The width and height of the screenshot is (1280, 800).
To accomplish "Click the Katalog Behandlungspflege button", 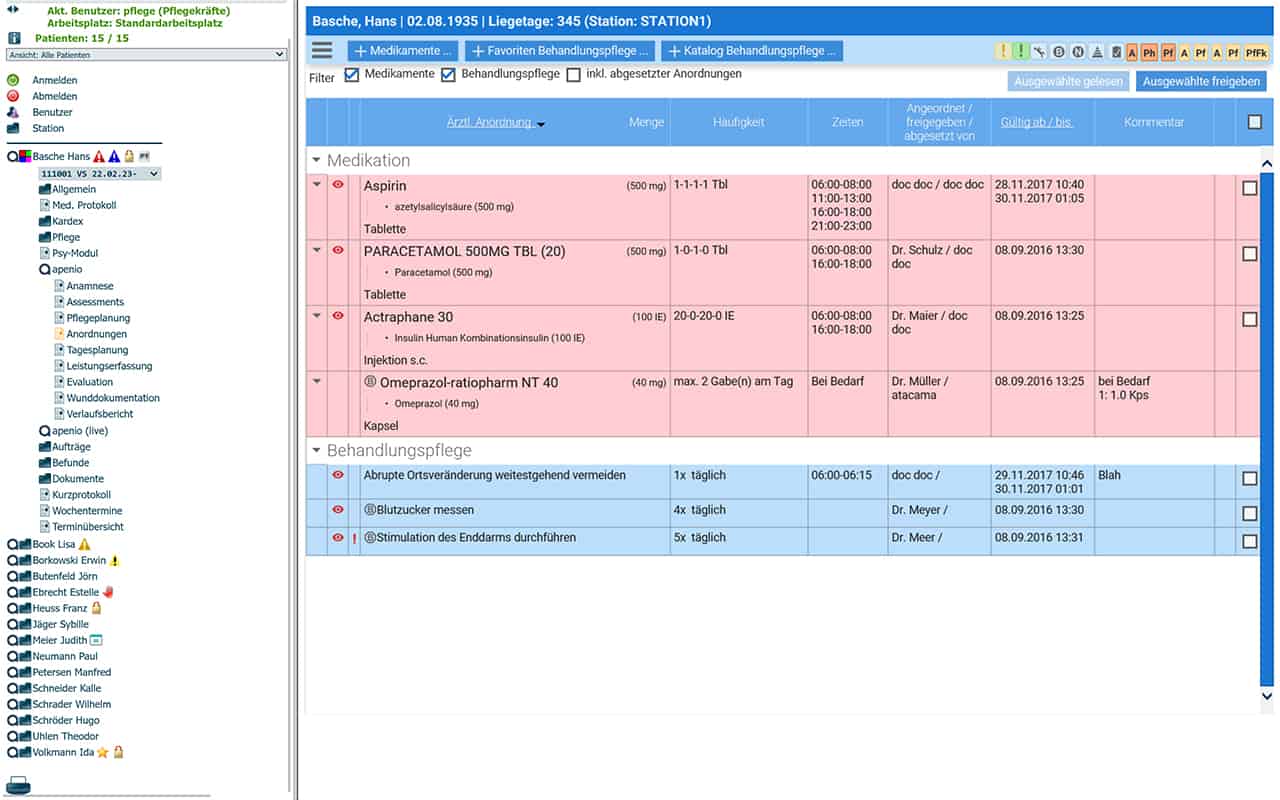I will pyautogui.click(x=752, y=51).
